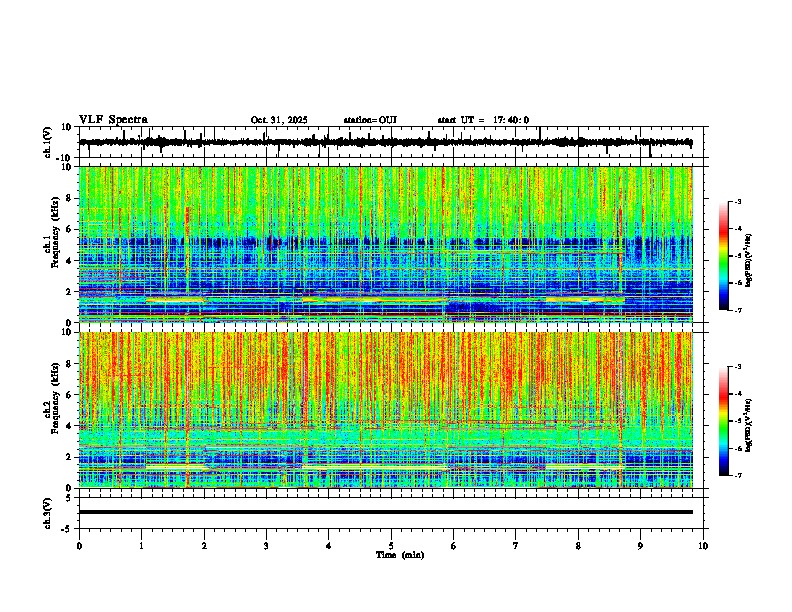
Task: Click the "-7" tick on ch.1 color bar
Action: point(737,310)
